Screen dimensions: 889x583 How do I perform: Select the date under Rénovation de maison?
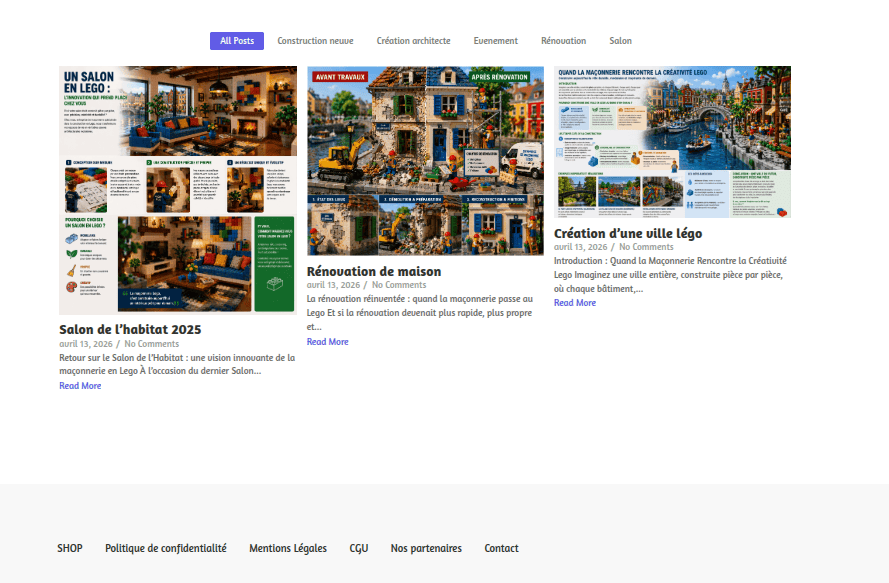tap(333, 285)
